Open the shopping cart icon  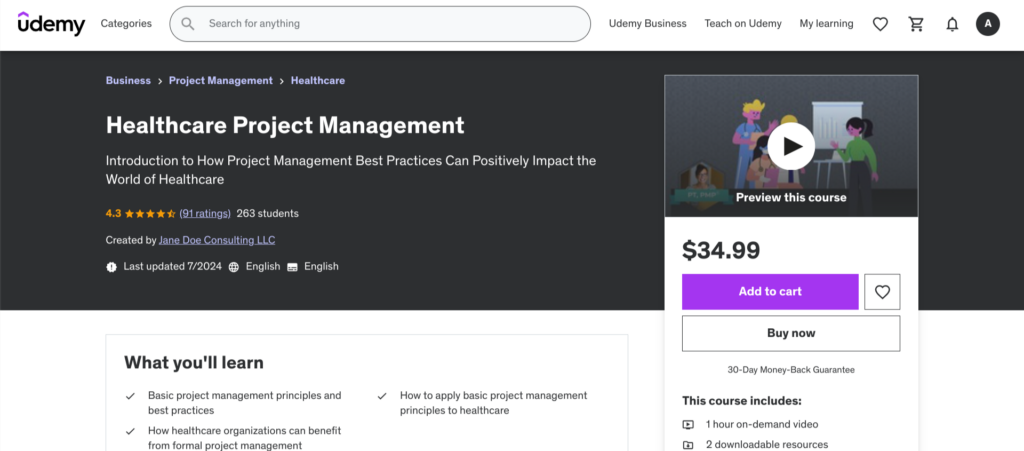click(916, 24)
